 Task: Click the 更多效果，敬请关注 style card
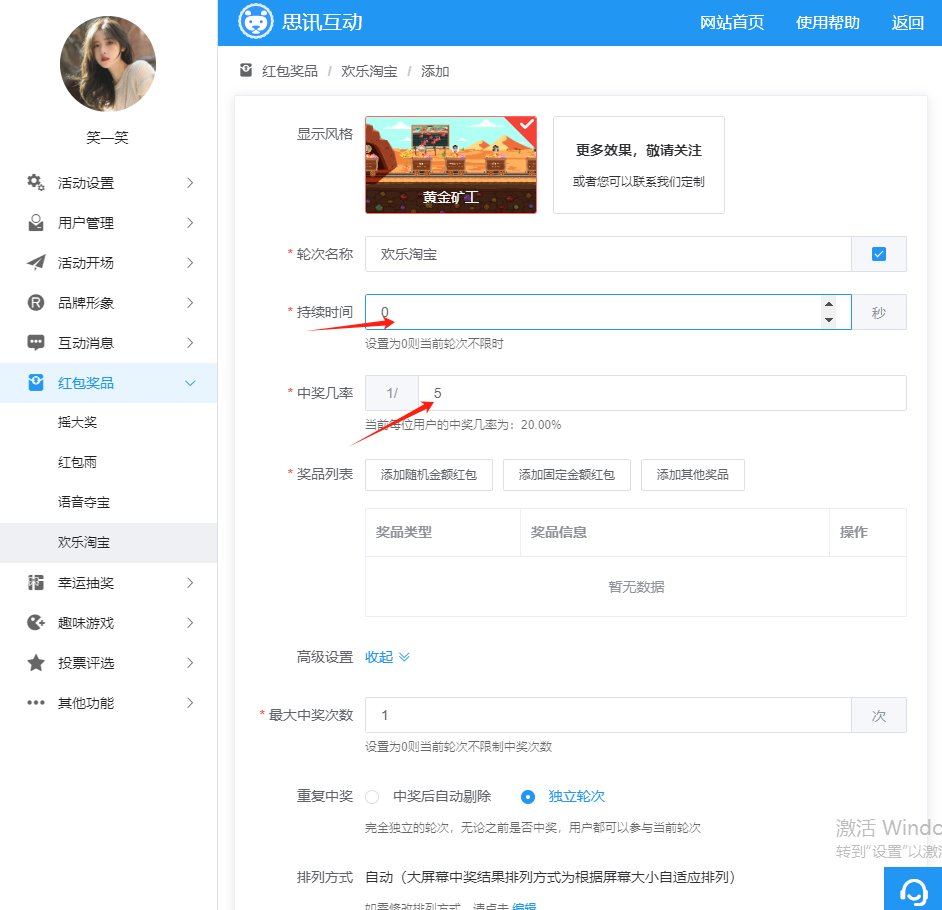(639, 165)
